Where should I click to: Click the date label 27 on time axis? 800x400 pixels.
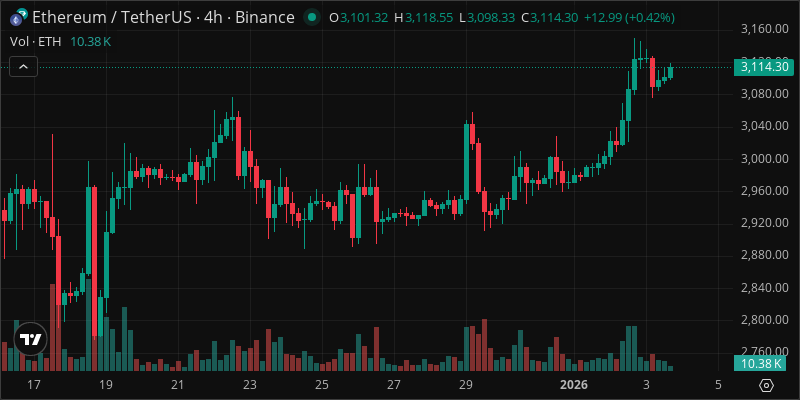coord(393,385)
